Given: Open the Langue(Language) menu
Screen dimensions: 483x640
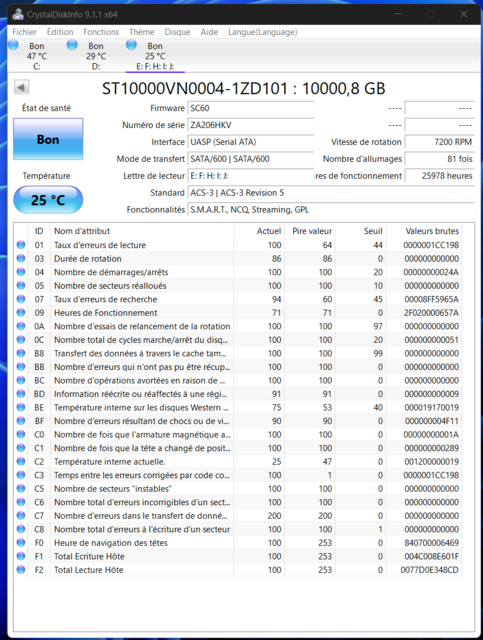Looking at the screenshot, I should 263,32.
